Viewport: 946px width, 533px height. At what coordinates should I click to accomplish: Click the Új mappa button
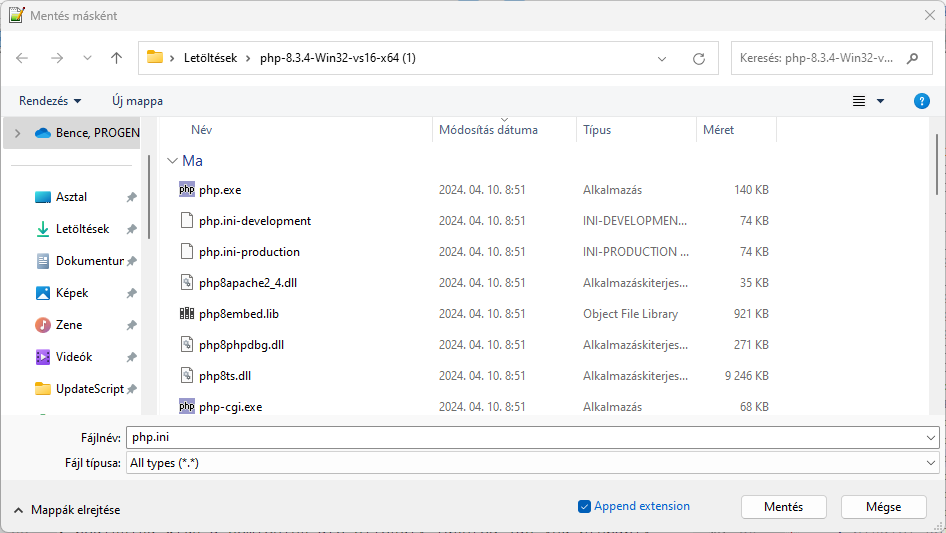coord(137,101)
